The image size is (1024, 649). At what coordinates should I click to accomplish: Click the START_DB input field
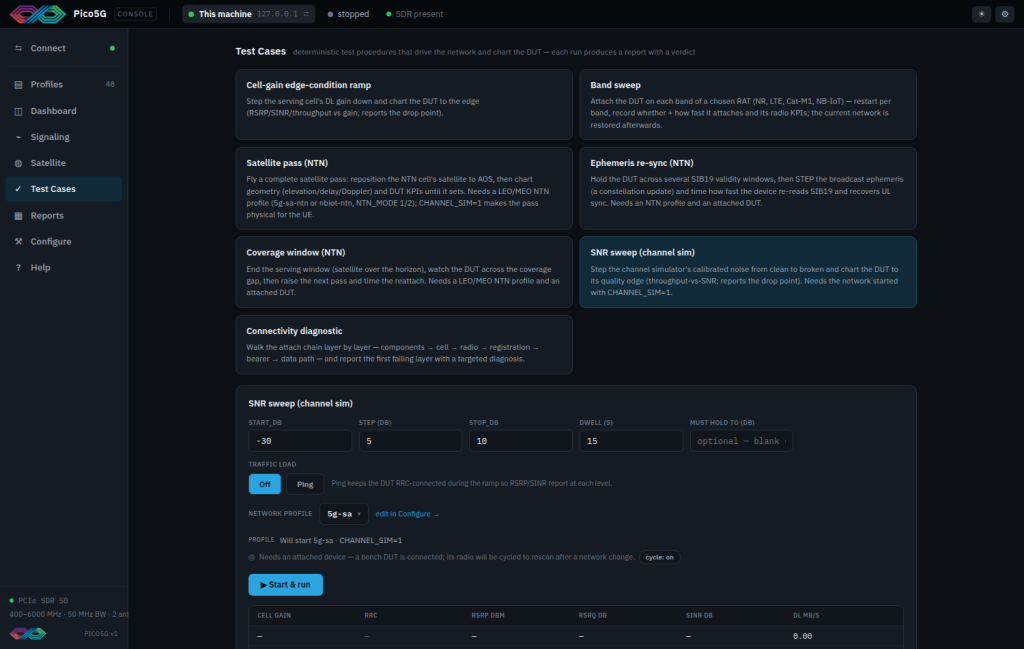pos(300,441)
